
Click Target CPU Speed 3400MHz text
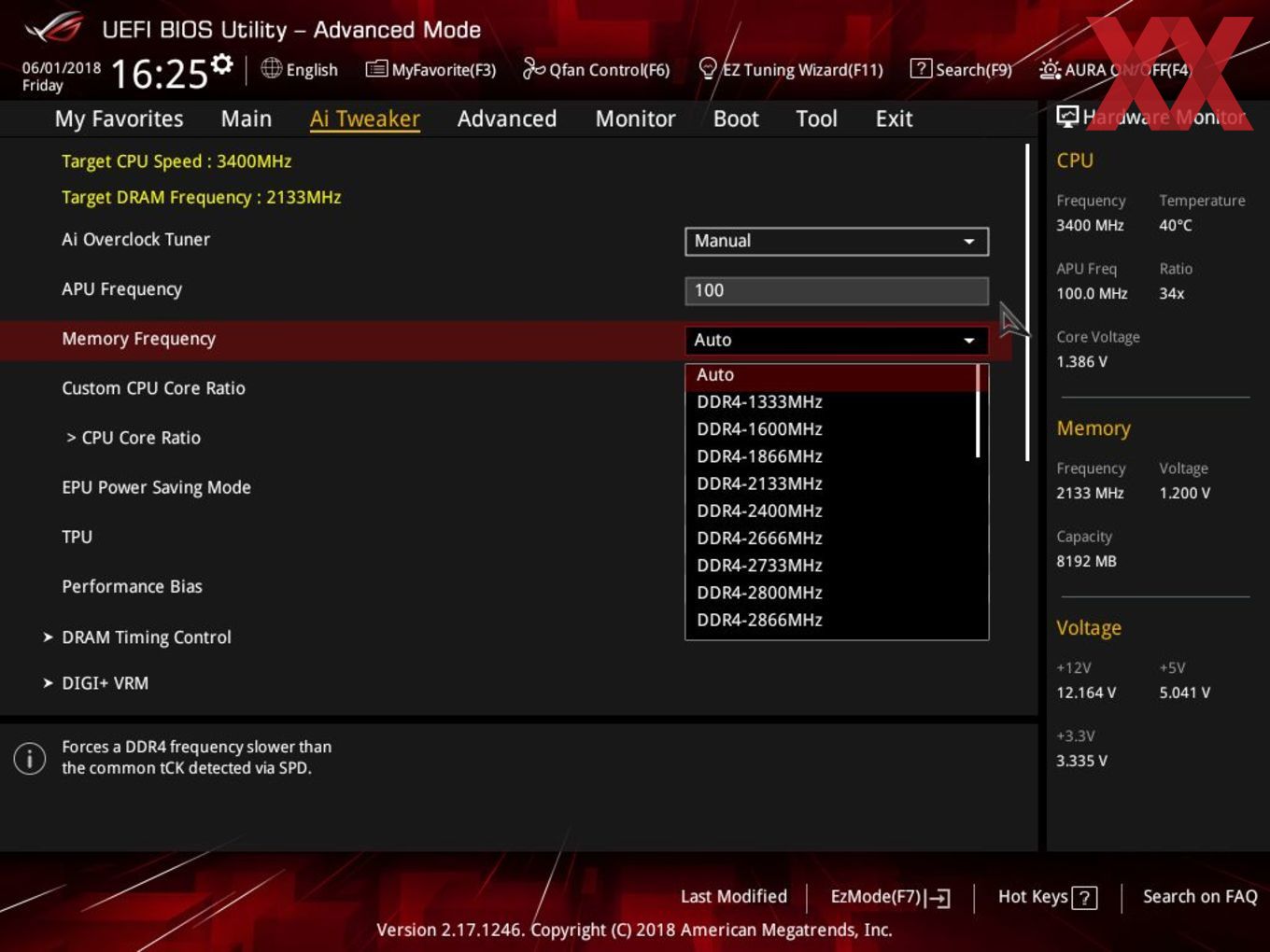coord(176,161)
